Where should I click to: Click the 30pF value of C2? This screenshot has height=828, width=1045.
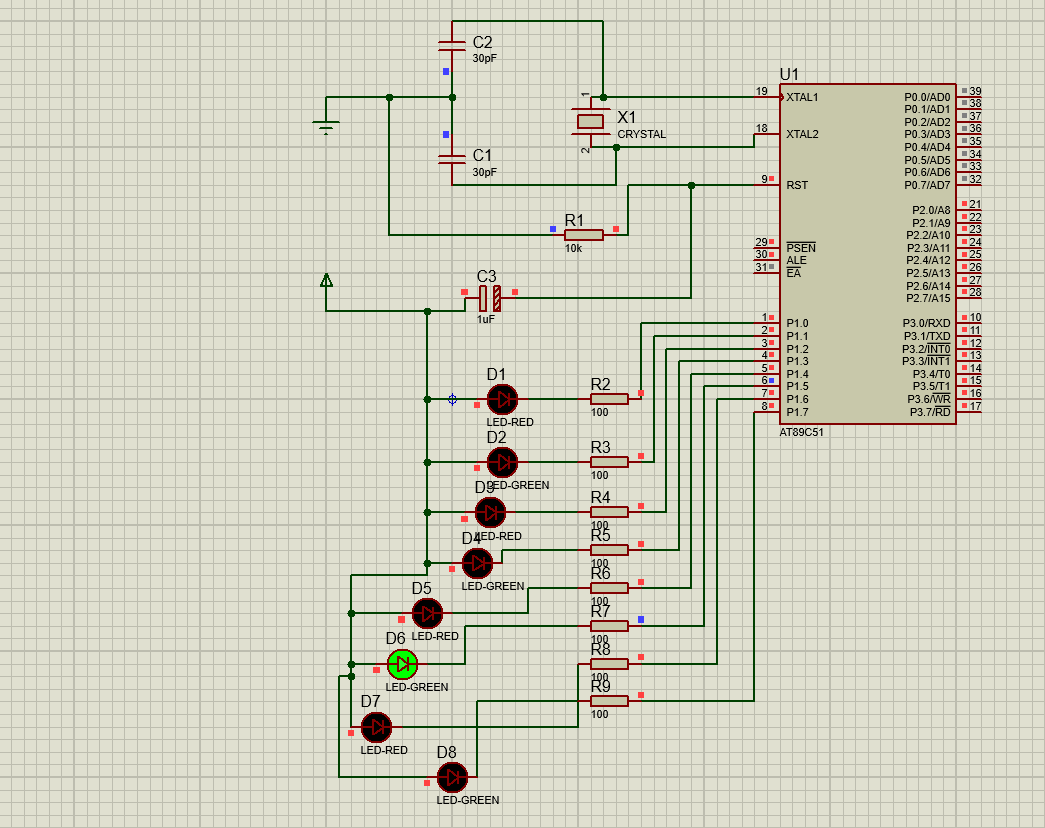(x=485, y=59)
